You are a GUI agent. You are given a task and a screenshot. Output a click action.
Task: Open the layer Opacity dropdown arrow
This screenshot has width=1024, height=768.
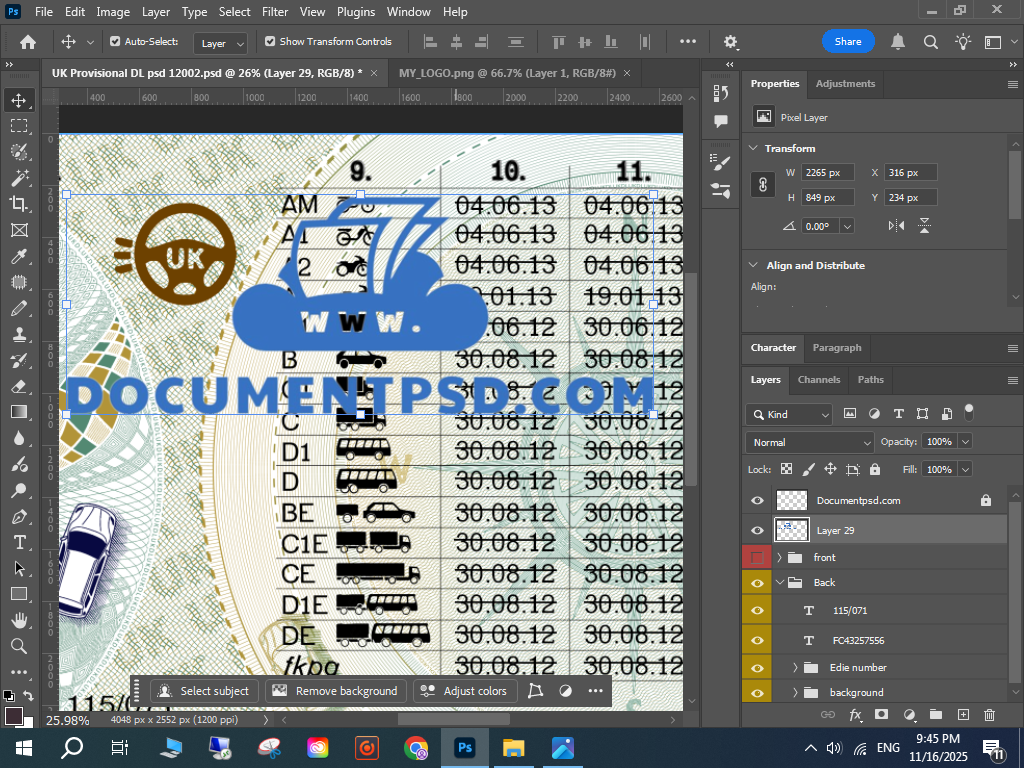point(965,442)
